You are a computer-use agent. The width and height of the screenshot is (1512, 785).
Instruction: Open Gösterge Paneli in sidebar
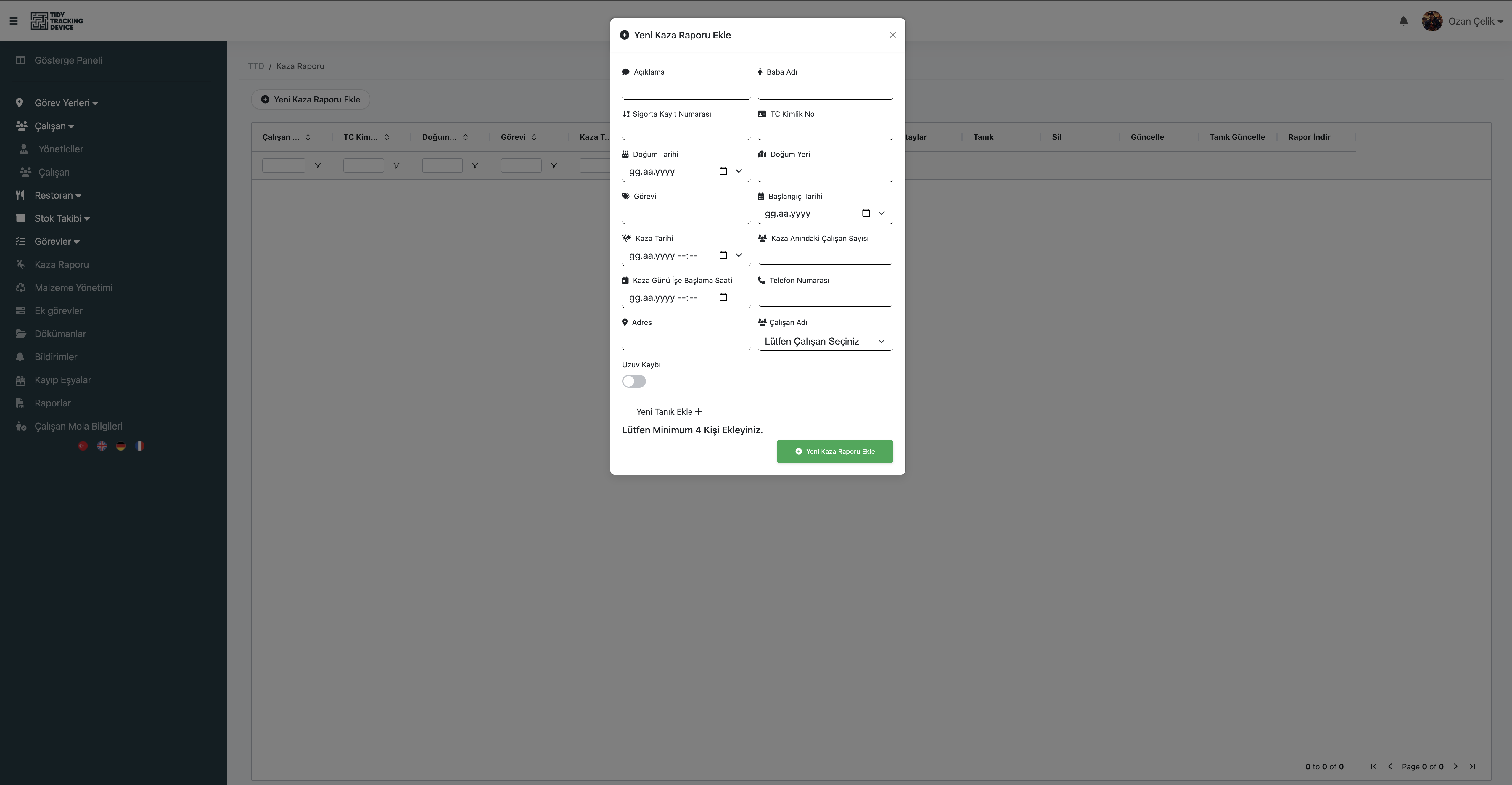(68, 60)
